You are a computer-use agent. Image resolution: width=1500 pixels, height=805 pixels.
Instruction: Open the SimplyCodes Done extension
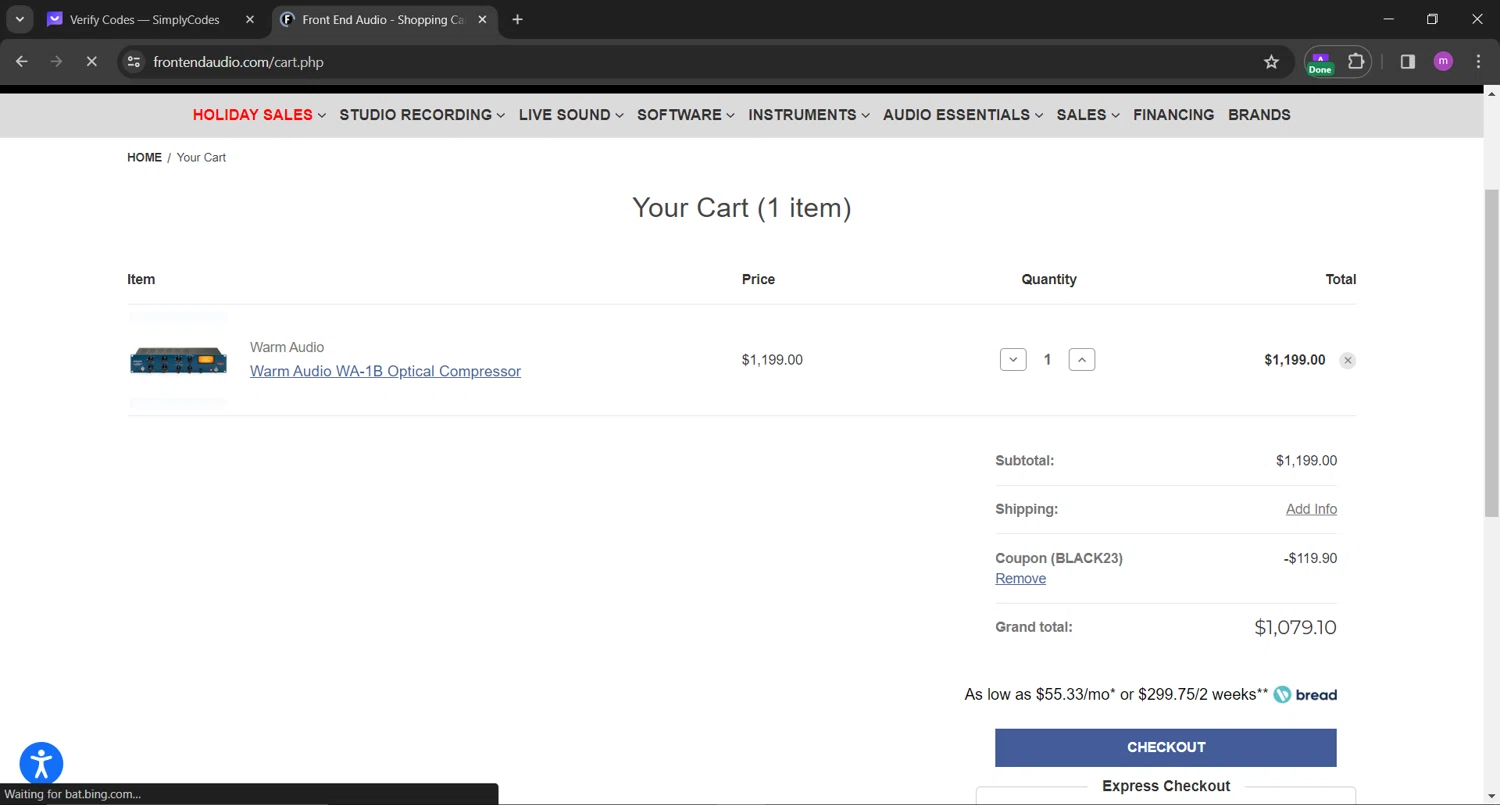[1320, 62]
